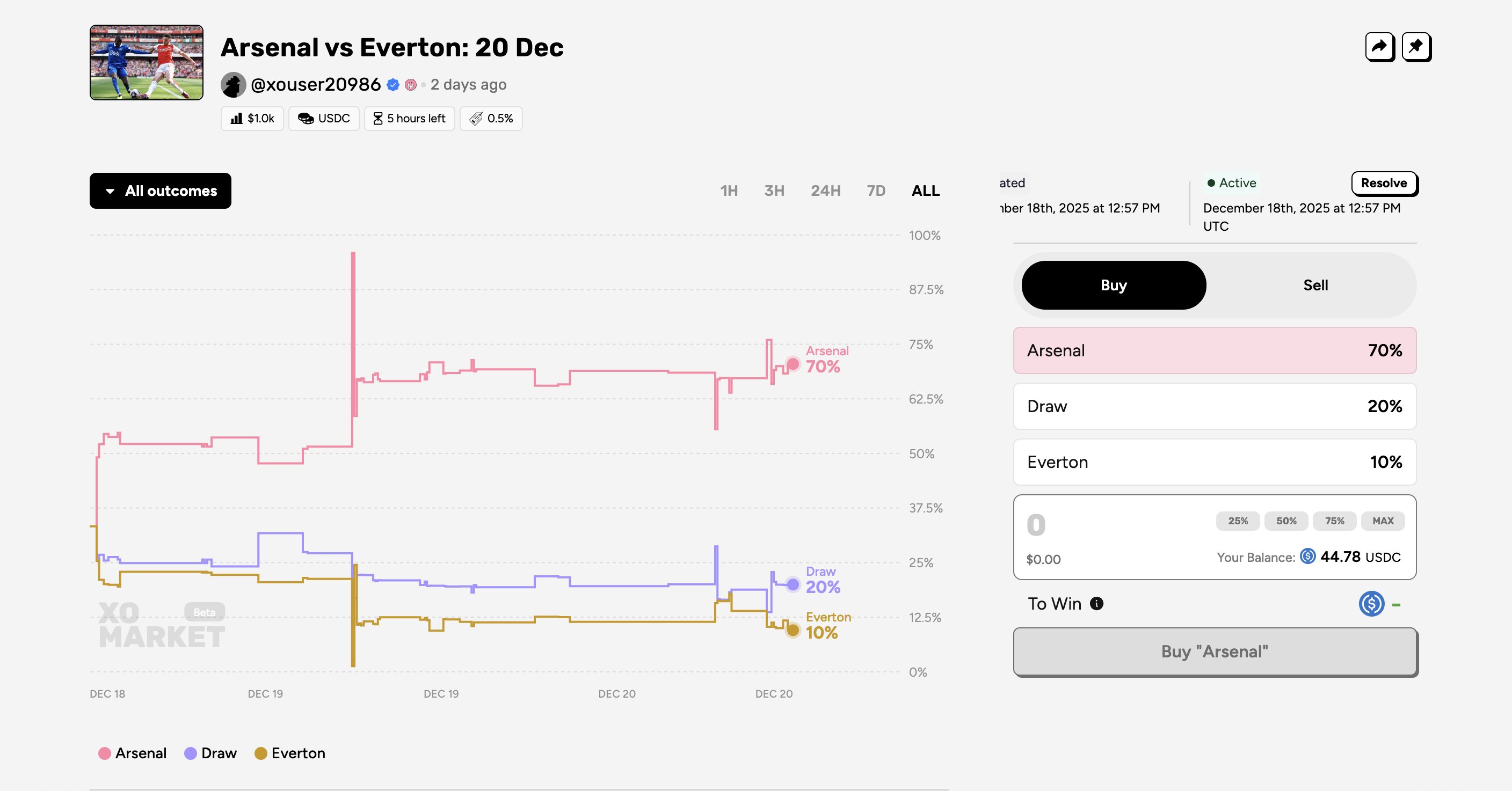Select the Draw 20% outcome
This screenshot has width=1512, height=791.
[1215, 406]
